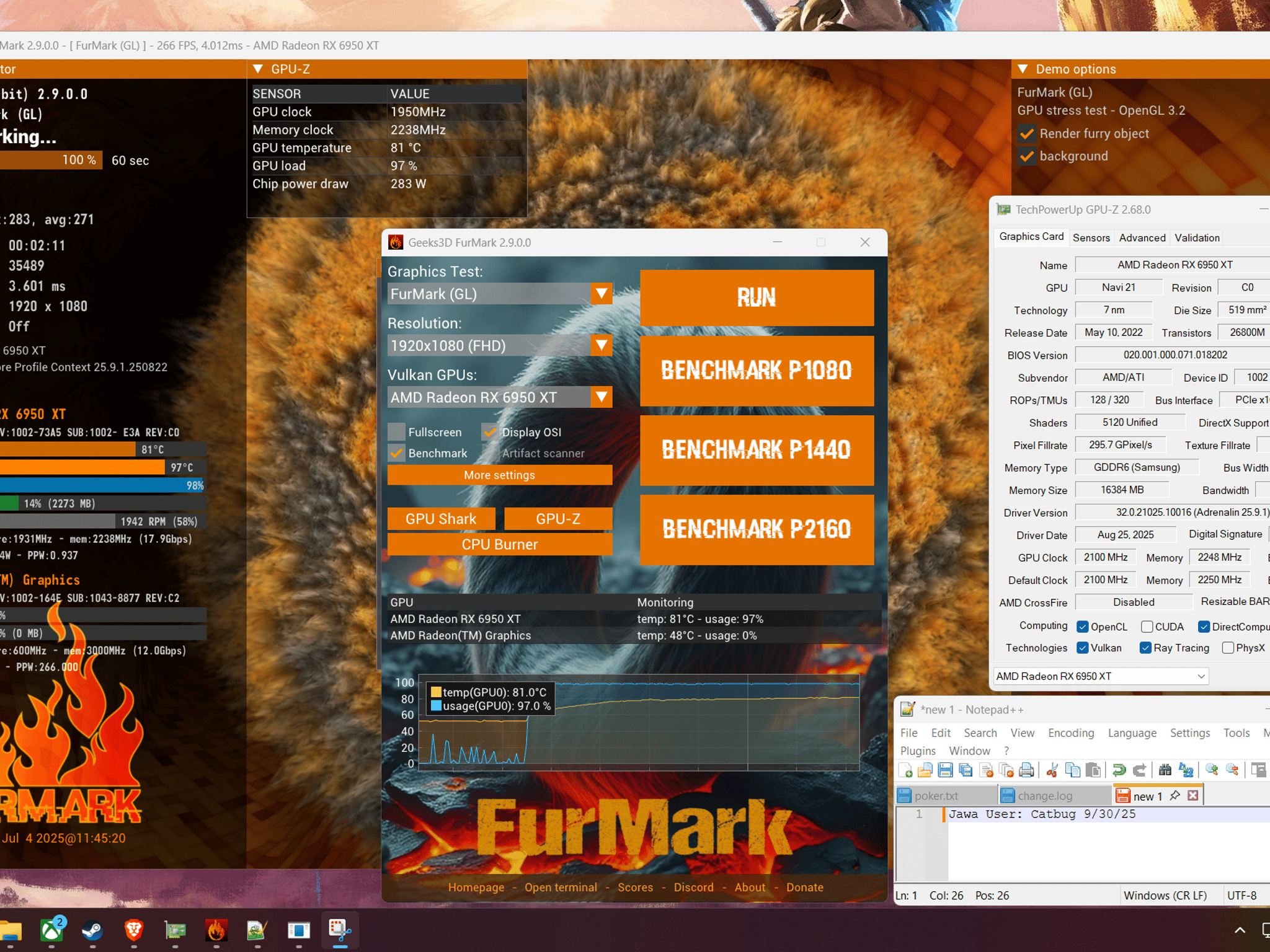Image resolution: width=1270 pixels, height=952 pixels.
Task: Show hidden system tray icons
Action: (1240, 930)
